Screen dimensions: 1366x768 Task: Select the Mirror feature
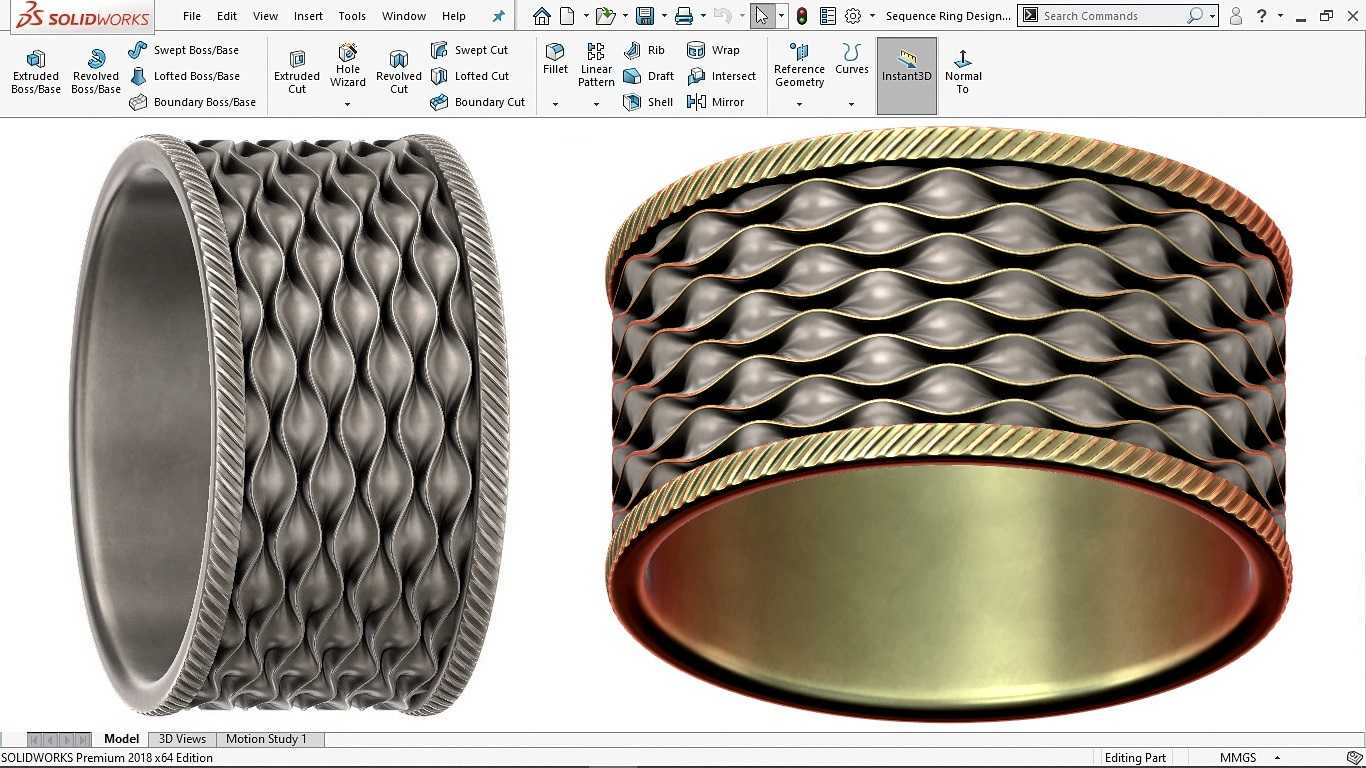[x=716, y=102]
